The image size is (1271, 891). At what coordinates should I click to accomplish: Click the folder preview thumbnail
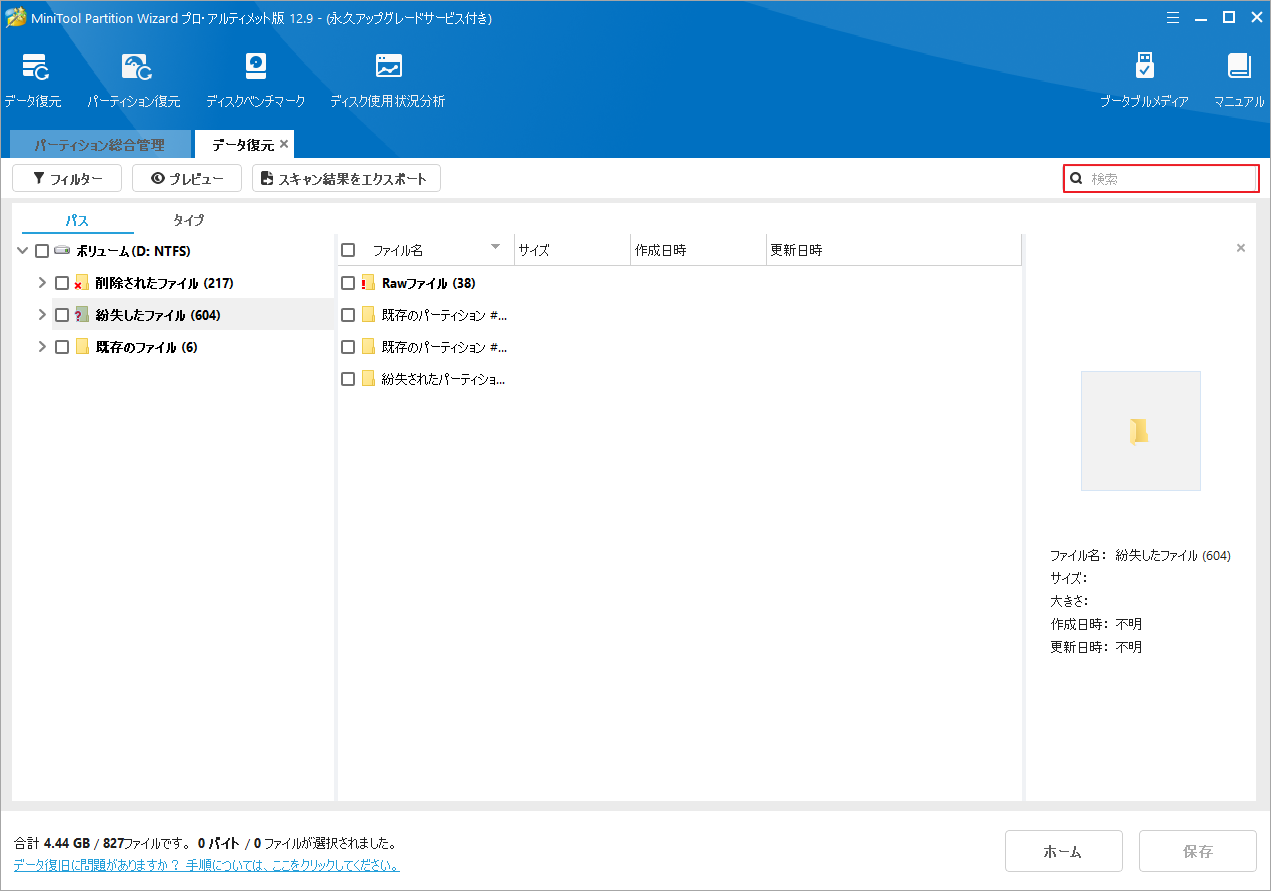point(1141,431)
